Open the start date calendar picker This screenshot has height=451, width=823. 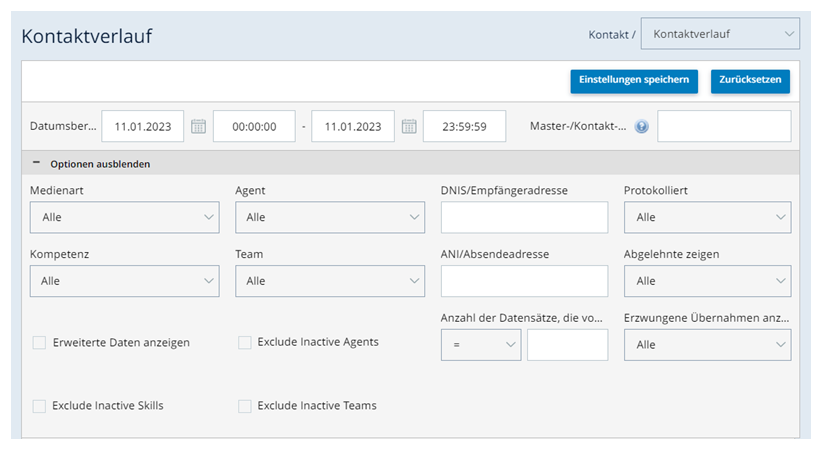pyautogui.click(x=198, y=126)
